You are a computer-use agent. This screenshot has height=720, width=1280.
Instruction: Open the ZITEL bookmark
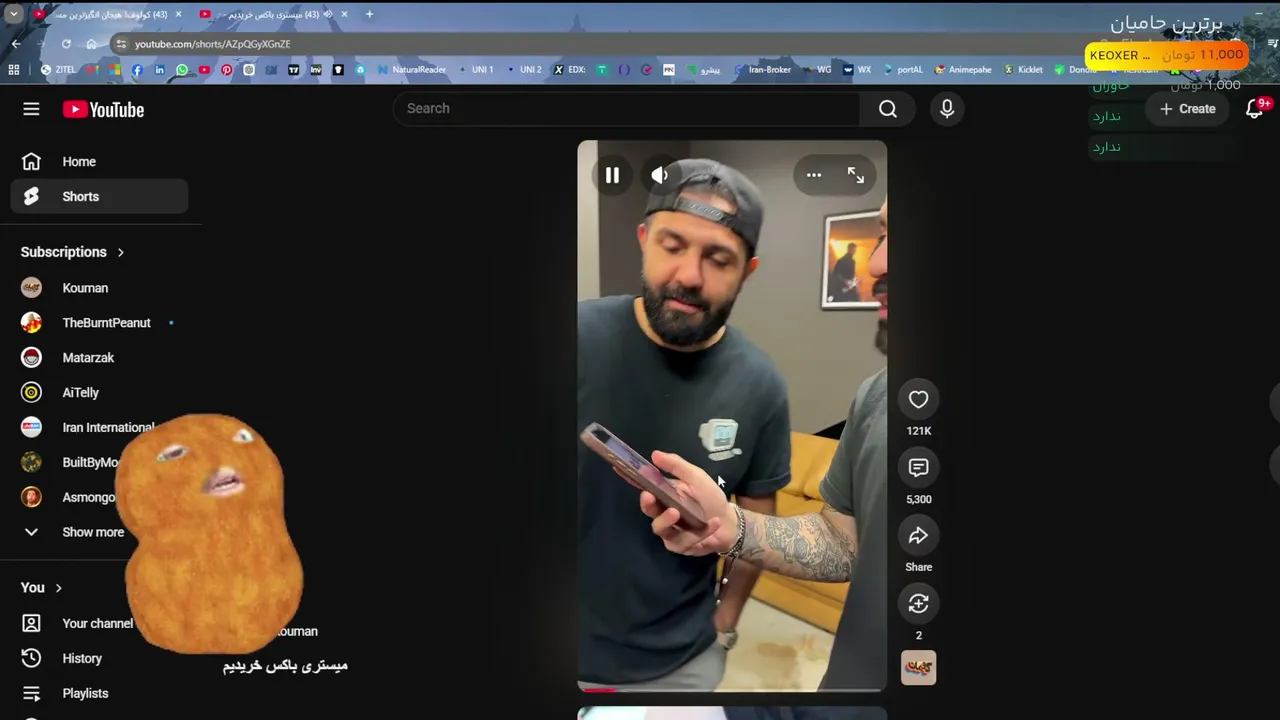58,70
